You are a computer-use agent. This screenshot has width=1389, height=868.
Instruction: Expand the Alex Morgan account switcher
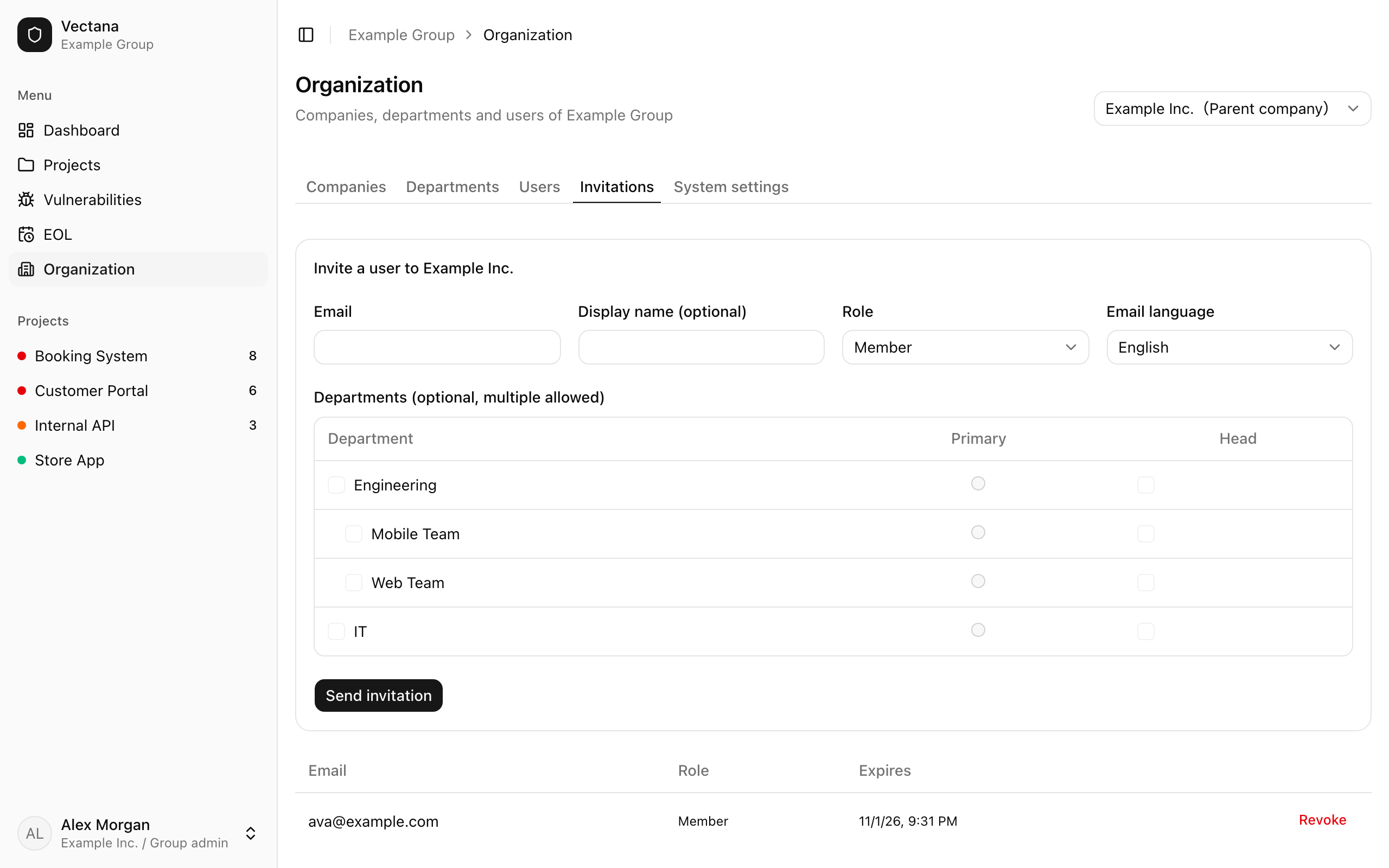[x=250, y=833]
